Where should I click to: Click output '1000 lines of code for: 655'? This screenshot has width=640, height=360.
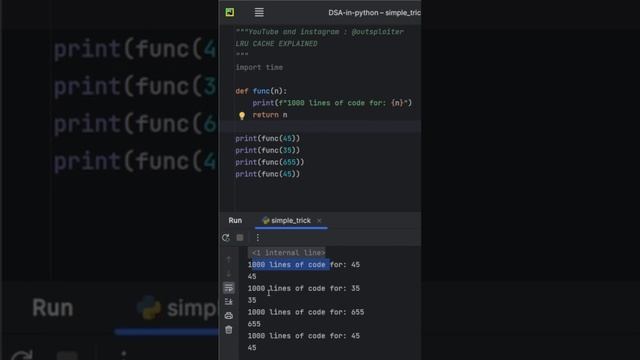tap(306, 312)
